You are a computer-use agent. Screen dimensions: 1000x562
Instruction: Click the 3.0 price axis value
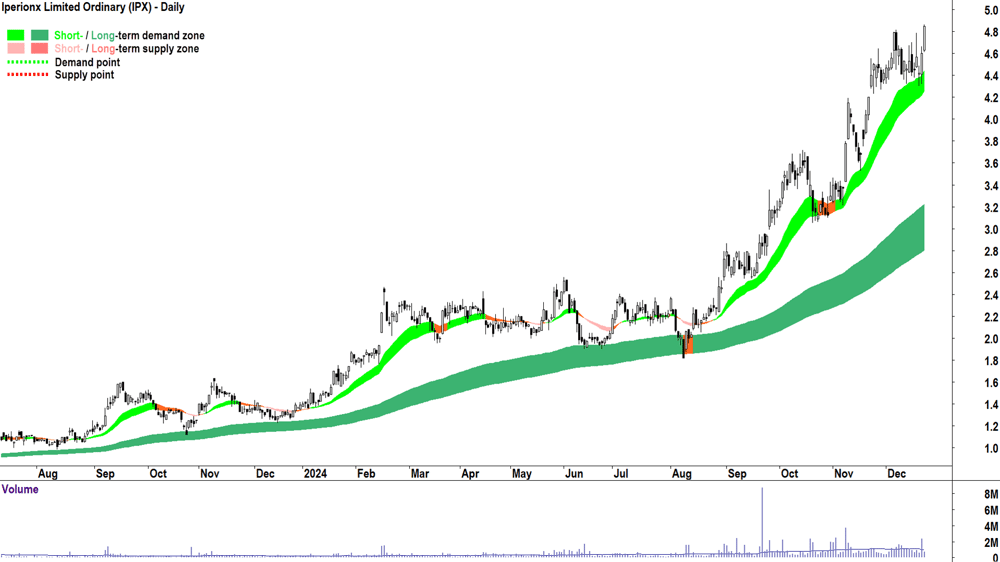click(x=991, y=230)
